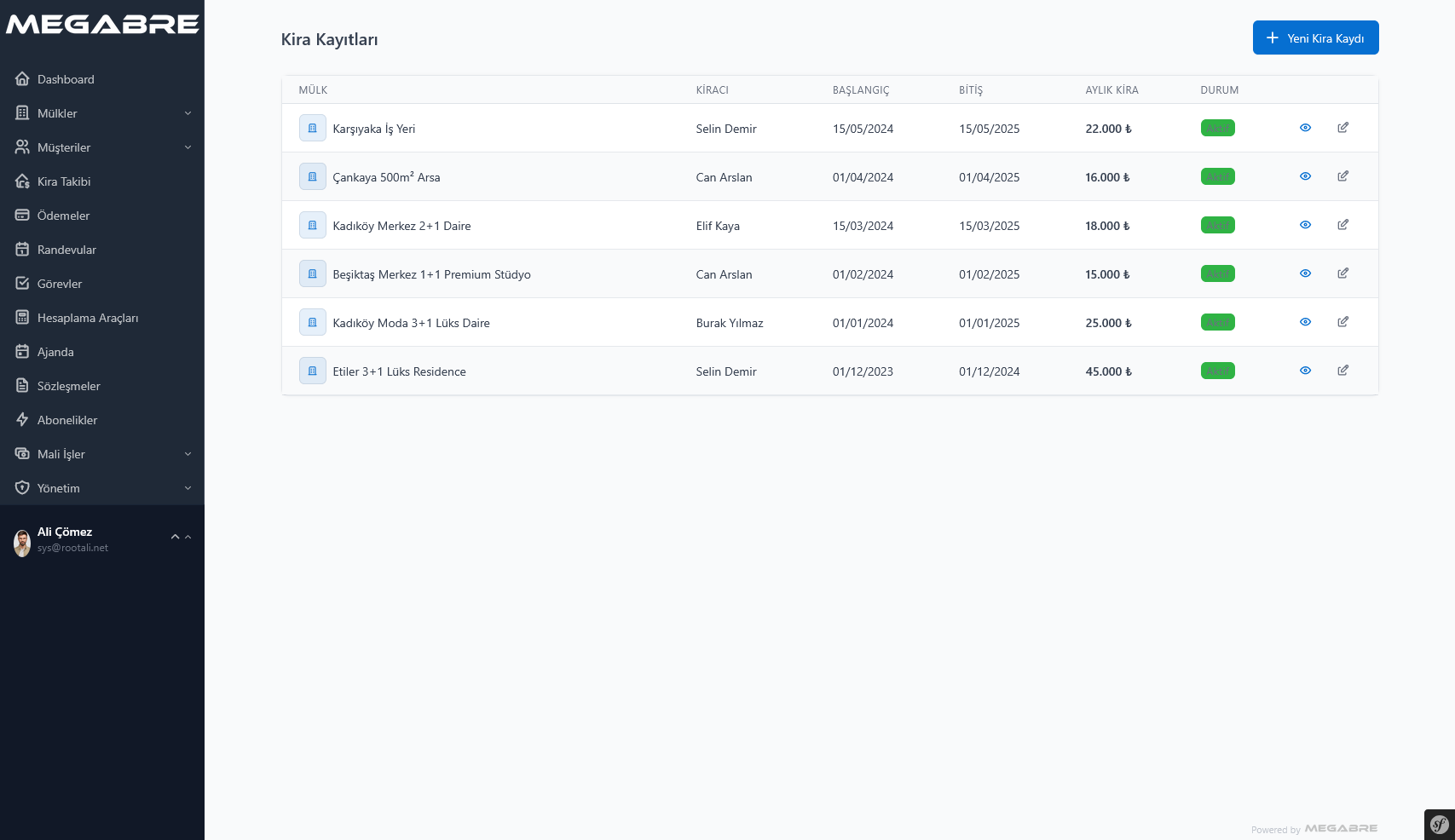1455x840 pixels.
Task: Click Ali Çömez's profile avatar
Action: [x=22, y=542]
